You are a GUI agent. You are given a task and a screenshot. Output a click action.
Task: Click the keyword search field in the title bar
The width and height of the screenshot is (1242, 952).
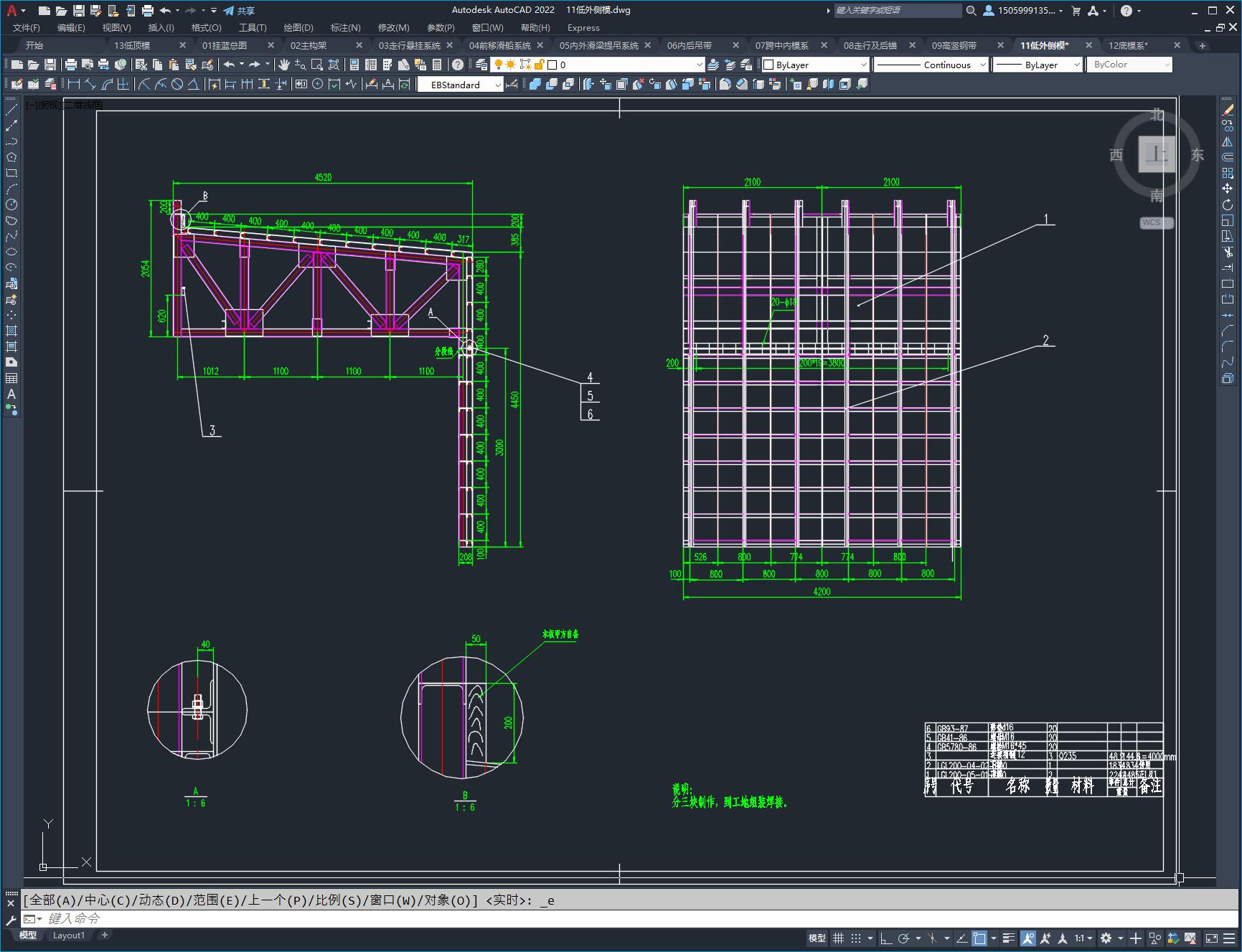[897, 10]
